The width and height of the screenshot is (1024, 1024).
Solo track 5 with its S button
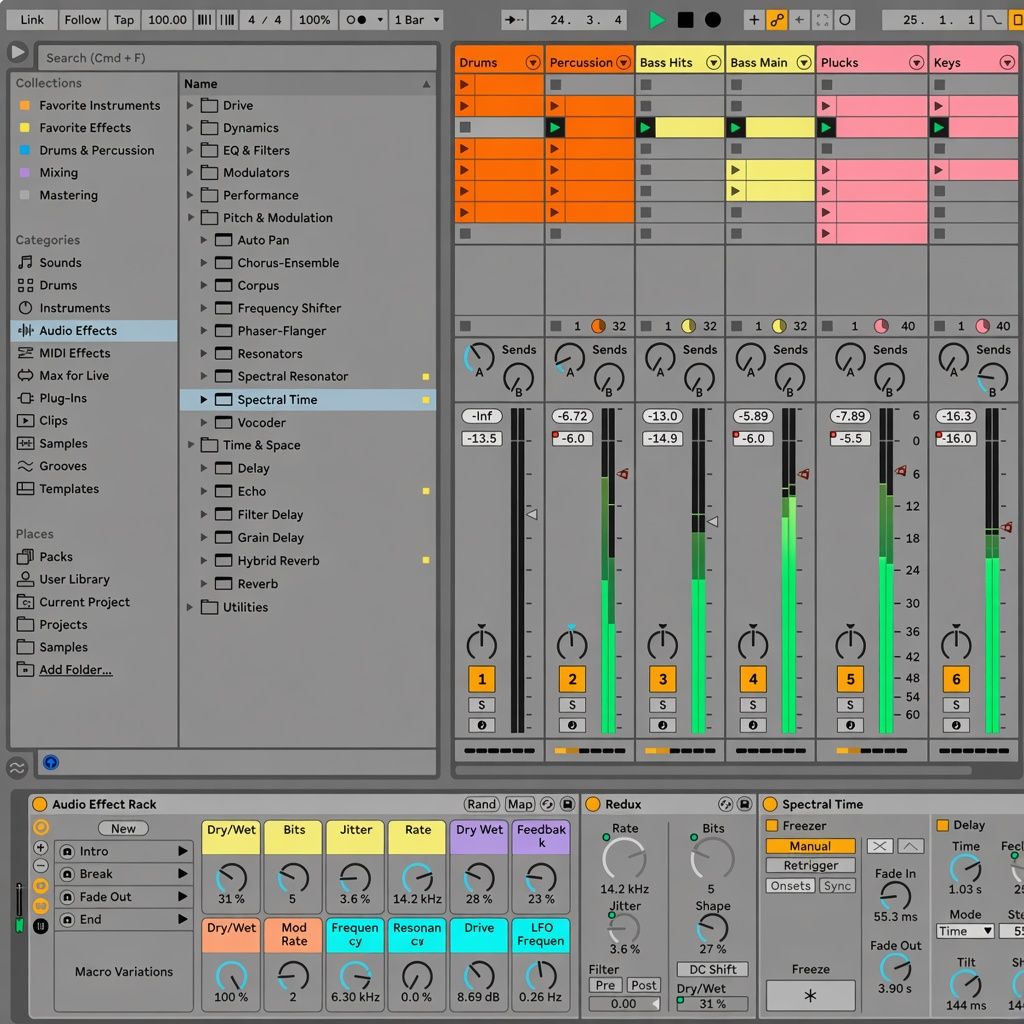850,705
